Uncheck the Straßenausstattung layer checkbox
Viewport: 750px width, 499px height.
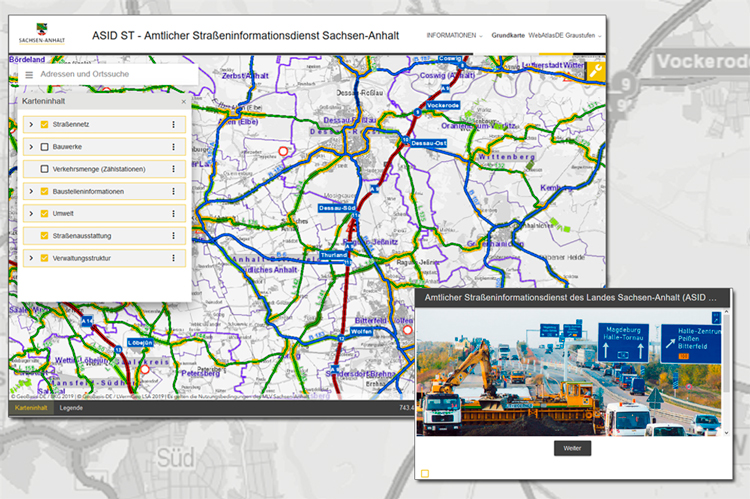point(44,236)
